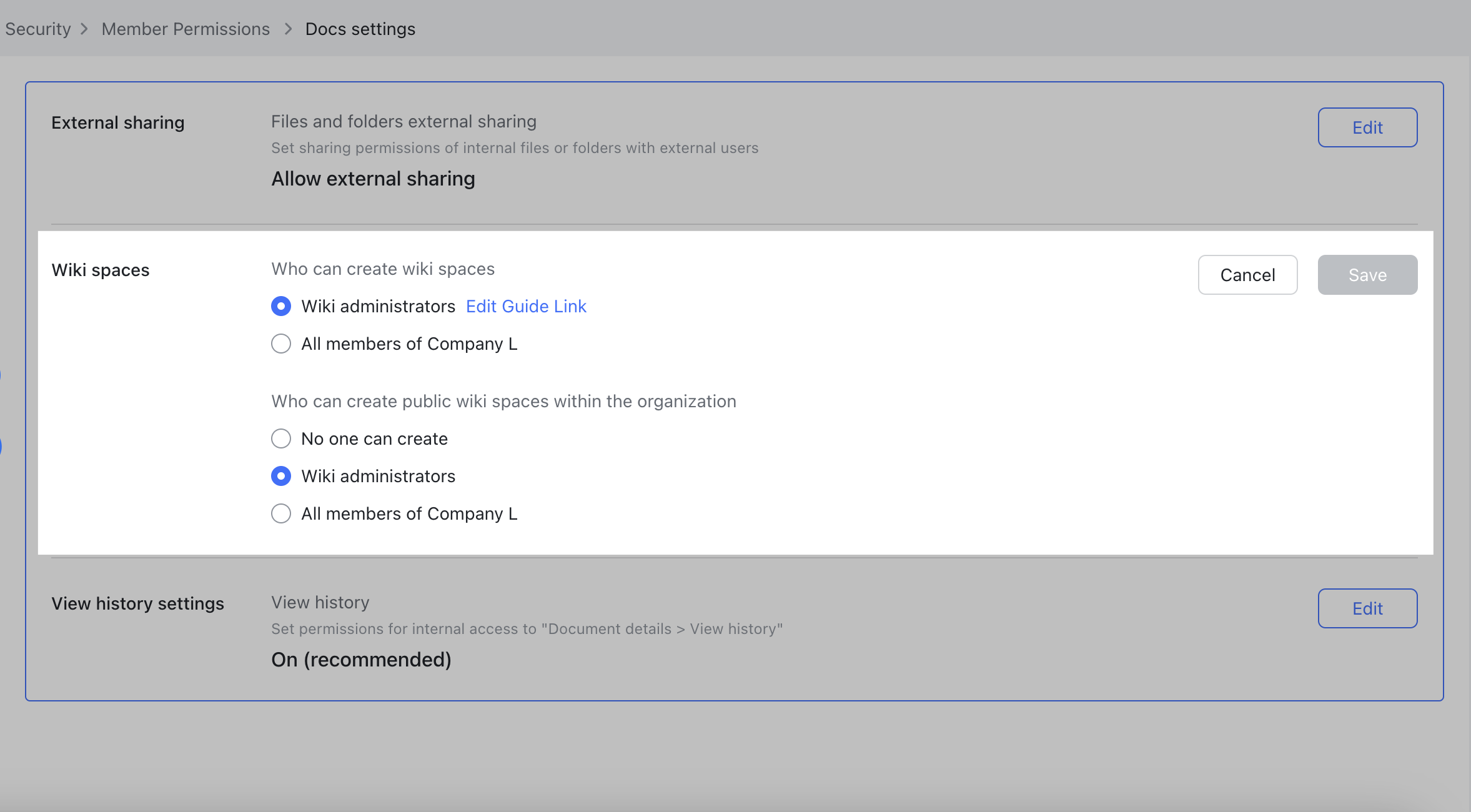Select Wiki administrators for creating wiki spaces
Viewport: 1471px width, 812px height.
click(281, 306)
